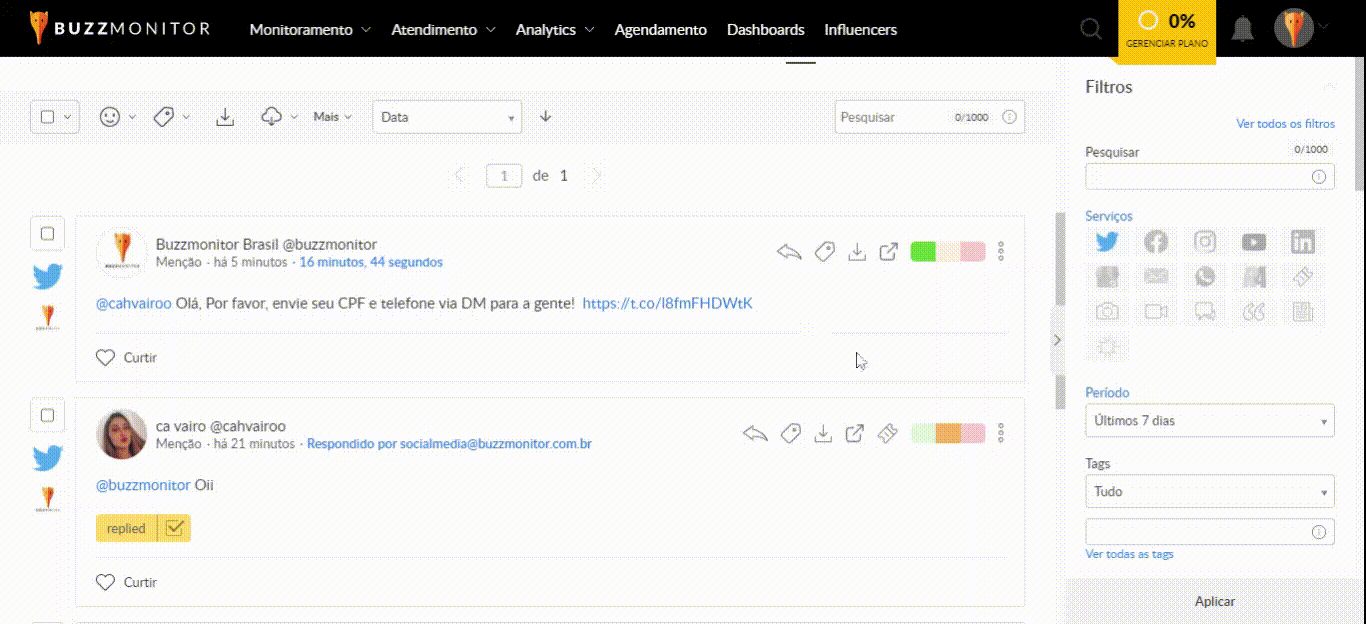
Task: Go to the Dashboards menu item
Action: (x=765, y=30)
